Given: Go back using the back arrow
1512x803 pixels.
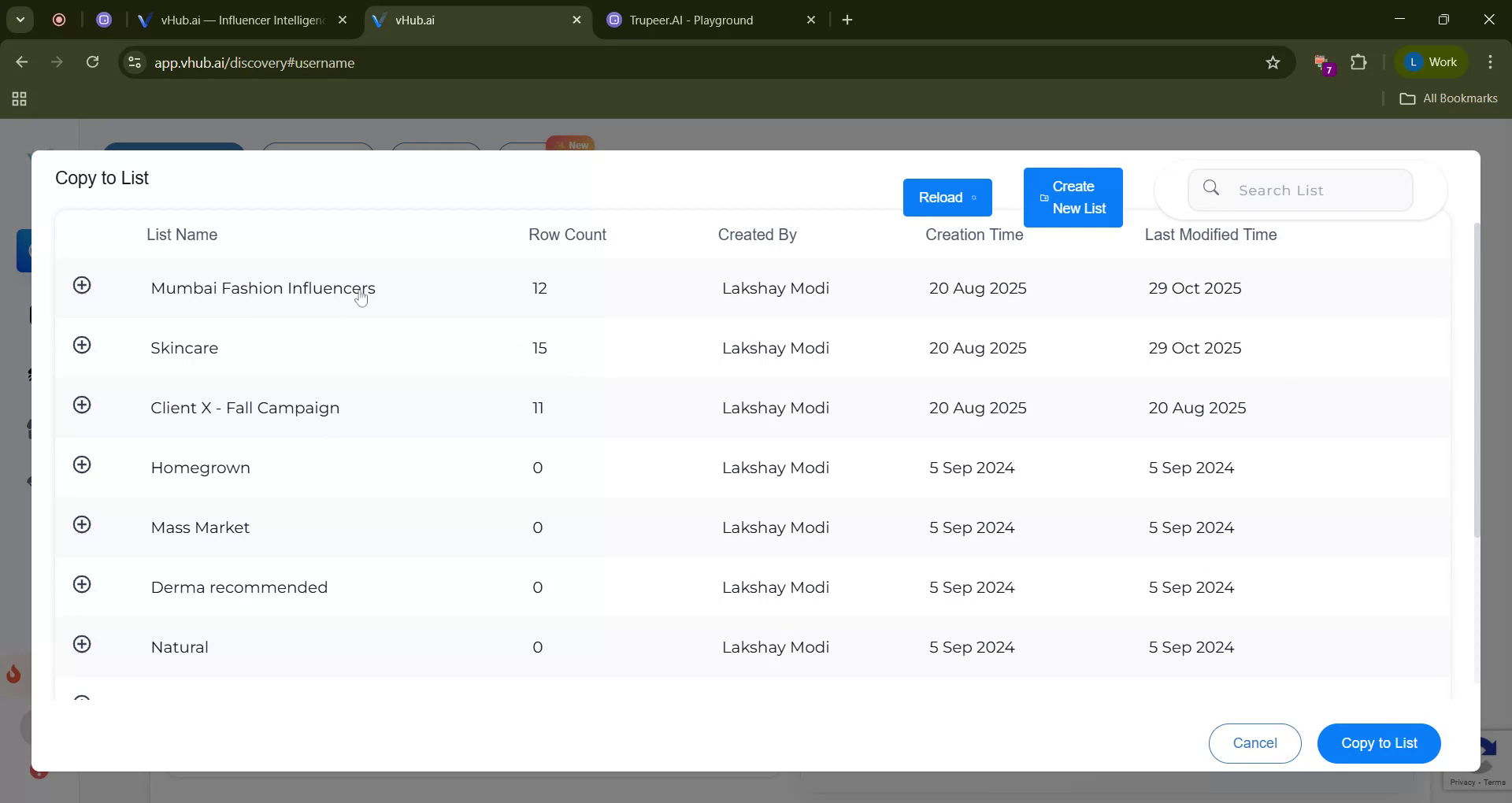Looking at the screenshot, I should click(x=20, y=62).
